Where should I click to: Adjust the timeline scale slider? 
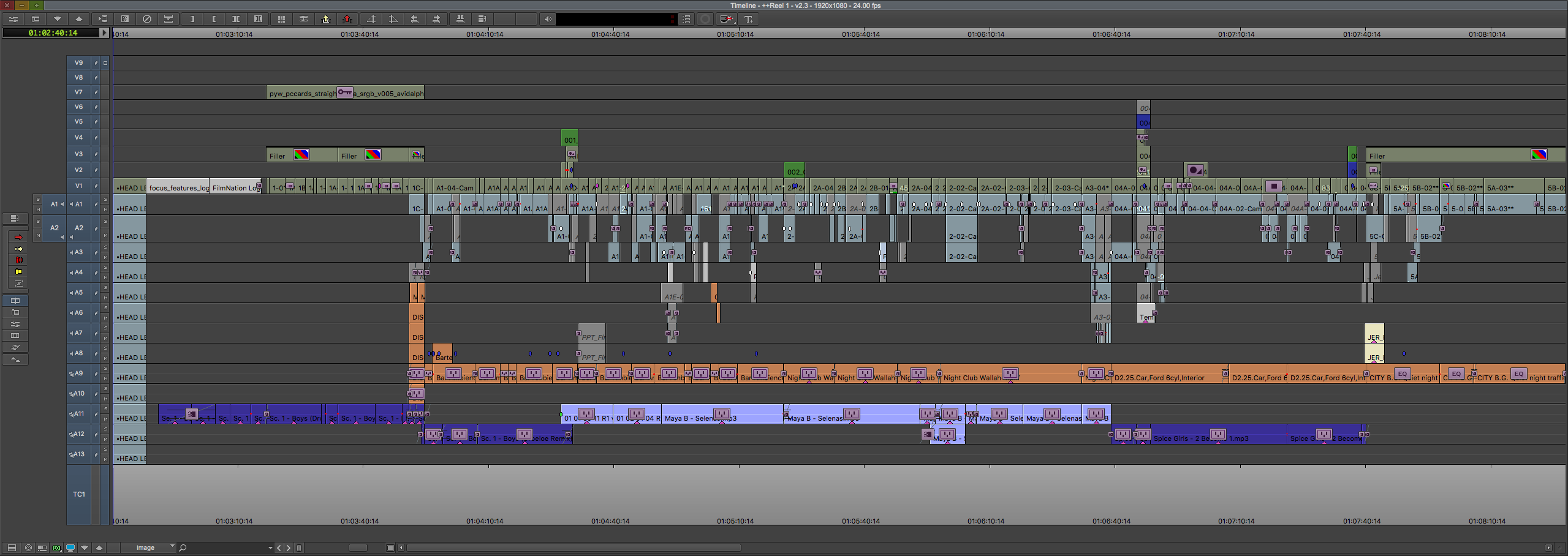[357, 548]
